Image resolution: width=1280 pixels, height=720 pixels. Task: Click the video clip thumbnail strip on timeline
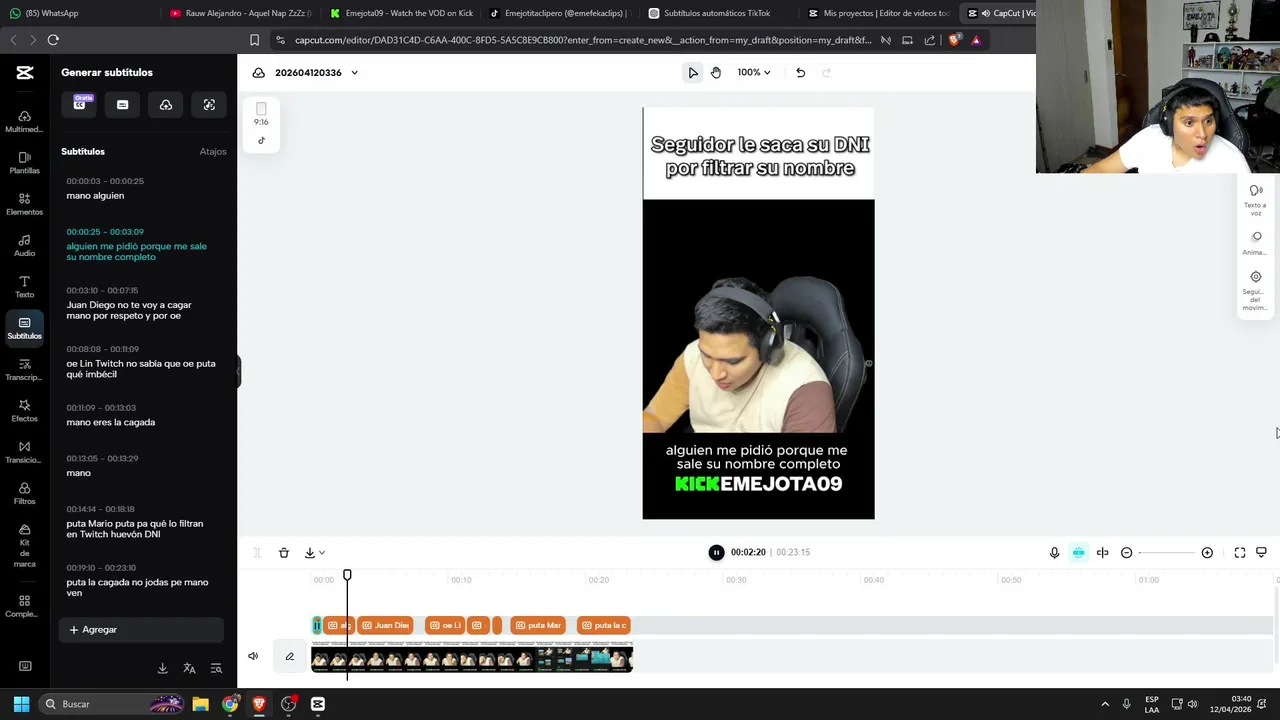pos(472,657)
